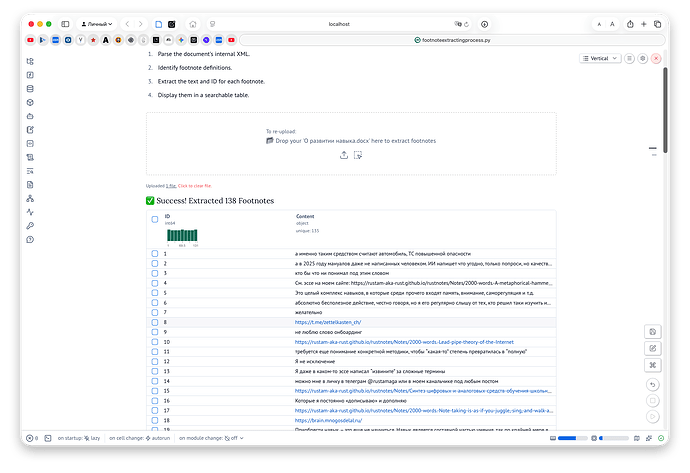Open the Vertical layout dropdown
Image resolution: width=690 pixels, height=473 pixels.
600,59
